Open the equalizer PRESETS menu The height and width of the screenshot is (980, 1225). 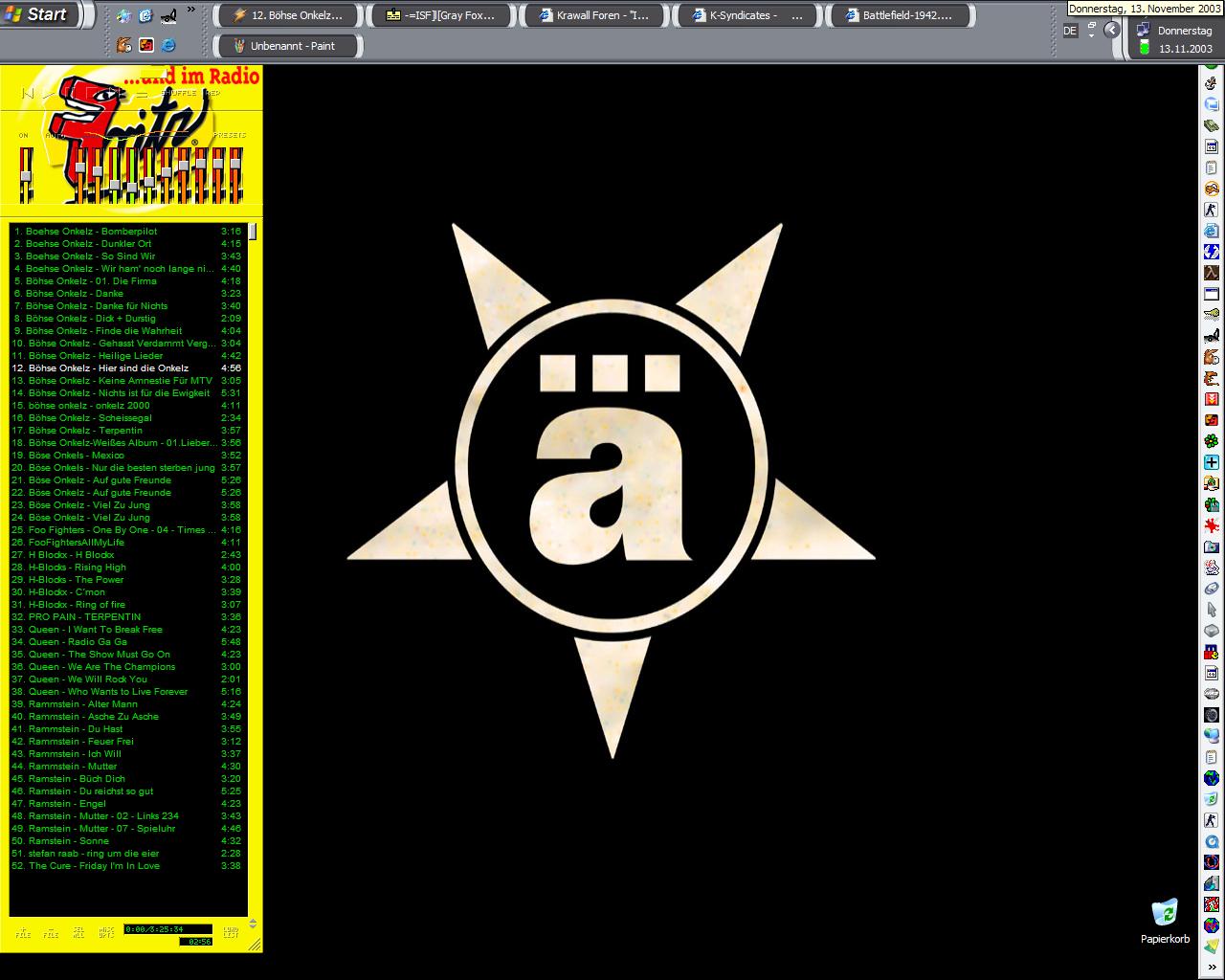tap(230, 135)
